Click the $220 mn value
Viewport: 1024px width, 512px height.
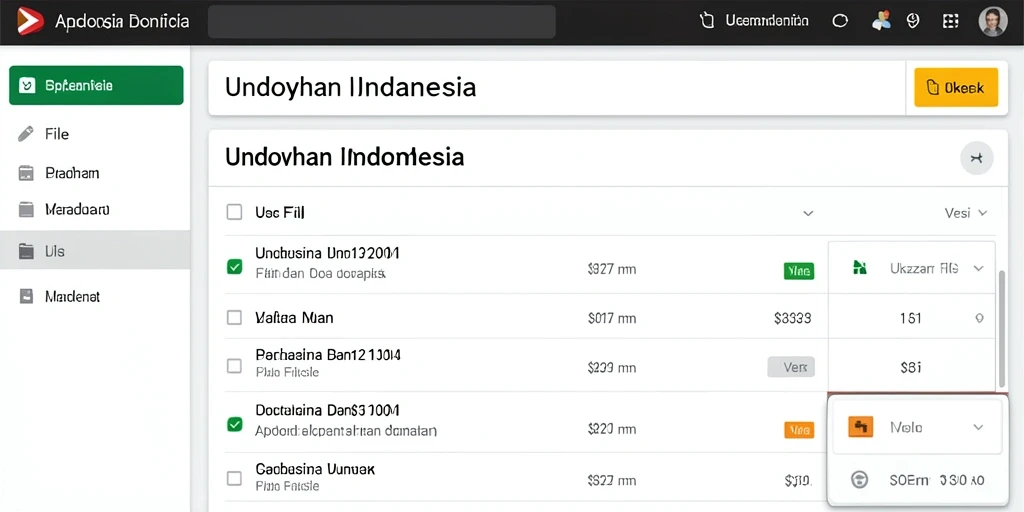pos(612,429)
